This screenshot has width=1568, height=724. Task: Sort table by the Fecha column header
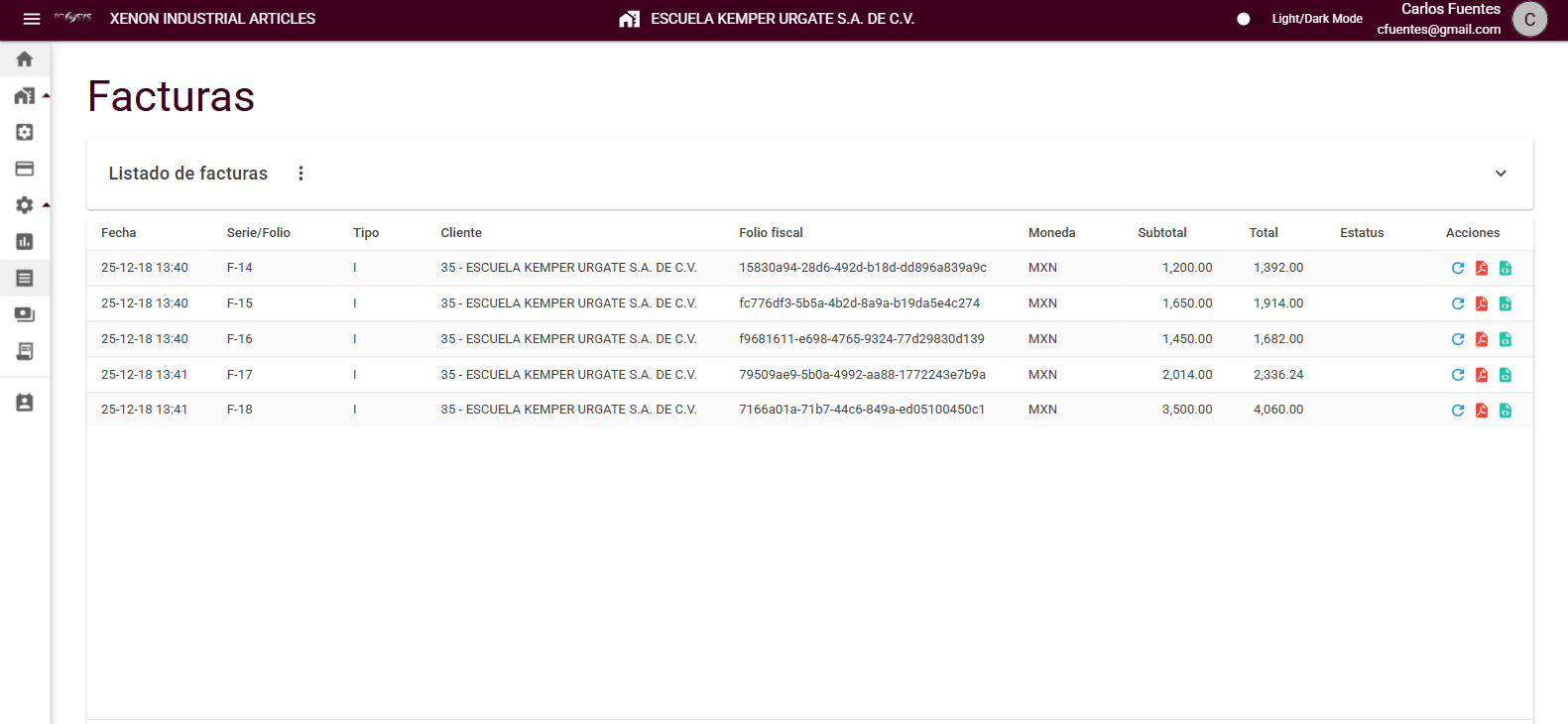(118, 233)
